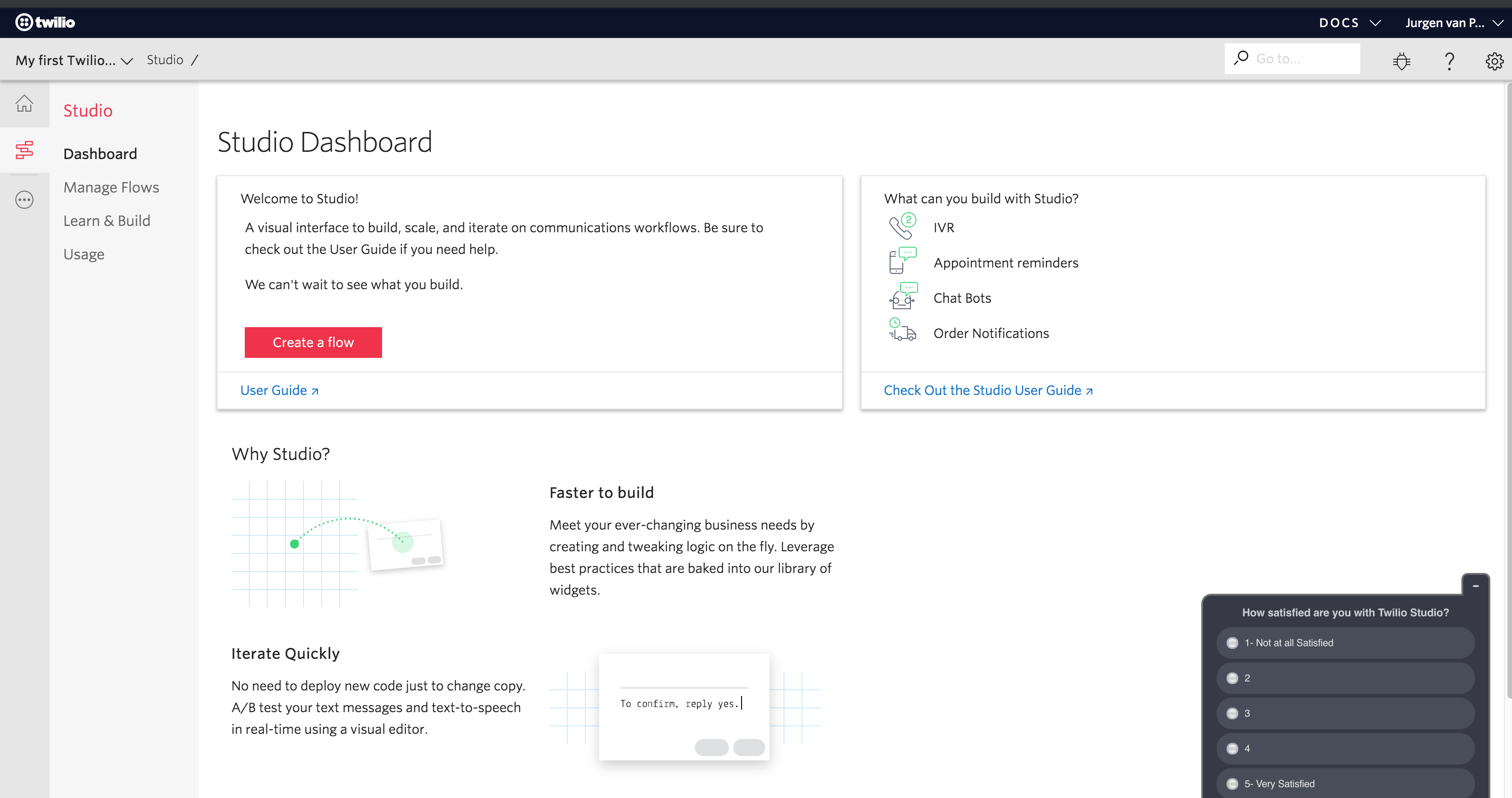Click the Studio breadcrumb
The image size is (1512, 798).
(165, 59)
